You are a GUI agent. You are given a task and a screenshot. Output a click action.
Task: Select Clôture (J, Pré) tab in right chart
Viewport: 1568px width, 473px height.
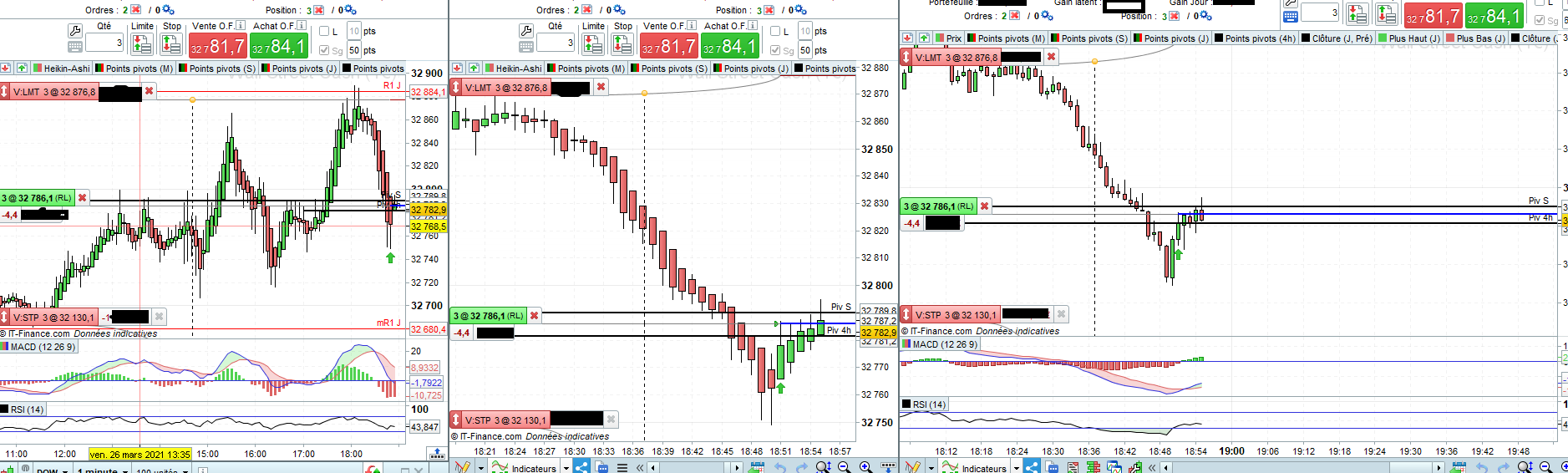tap(1336, 38)
